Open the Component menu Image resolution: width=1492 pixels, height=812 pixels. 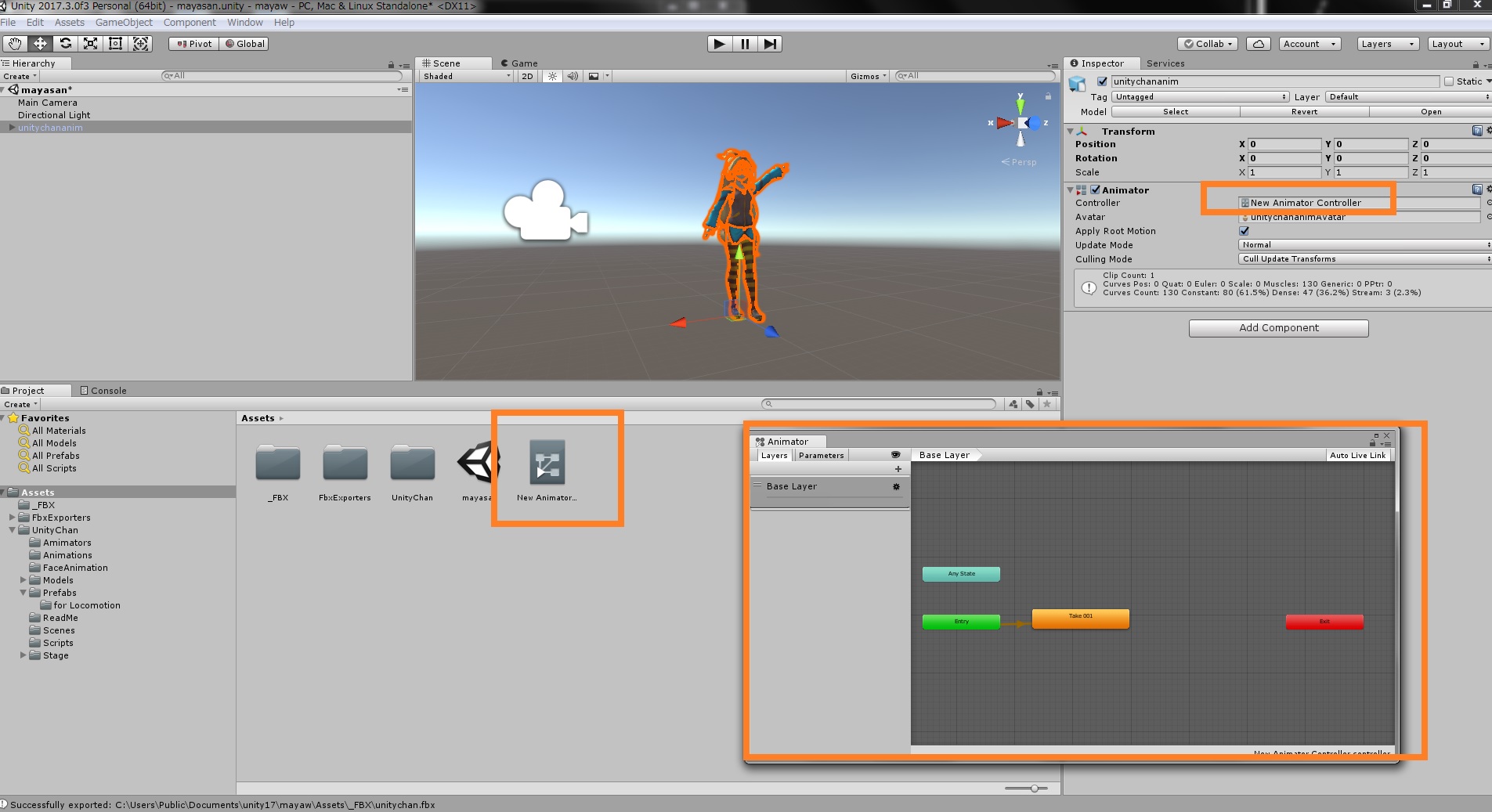tap(190, 23)
